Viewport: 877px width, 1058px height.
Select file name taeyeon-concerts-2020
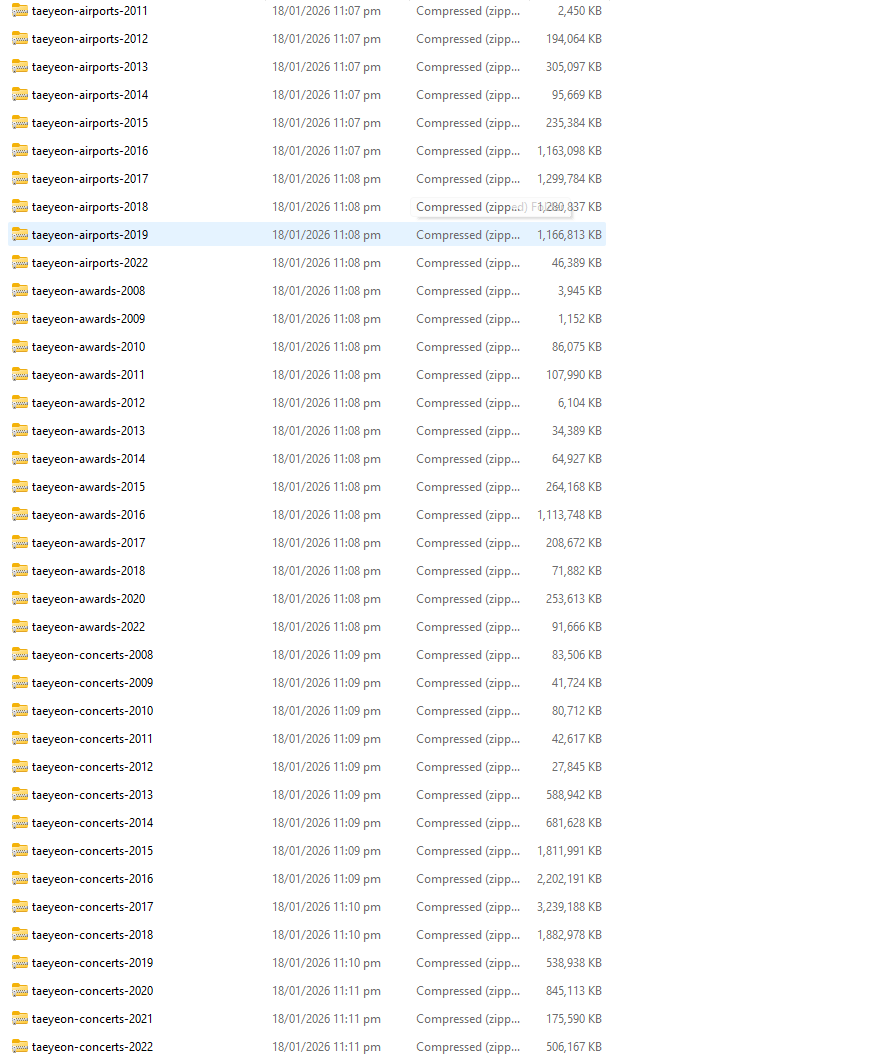click(x=92, y=991)
